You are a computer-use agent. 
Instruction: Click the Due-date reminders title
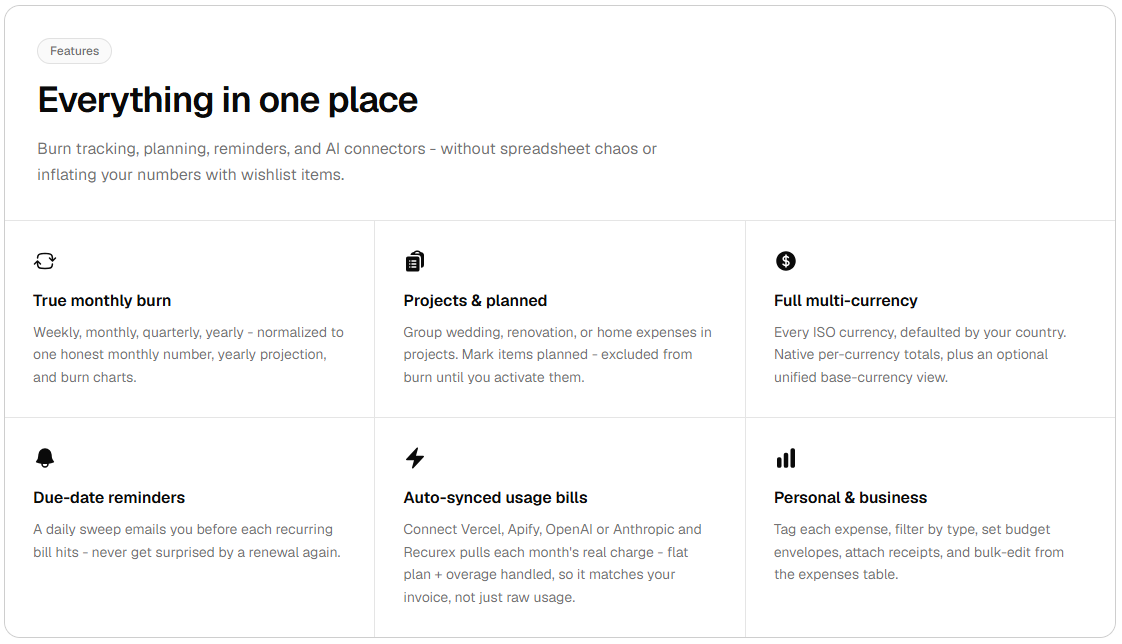click(109, 497)
